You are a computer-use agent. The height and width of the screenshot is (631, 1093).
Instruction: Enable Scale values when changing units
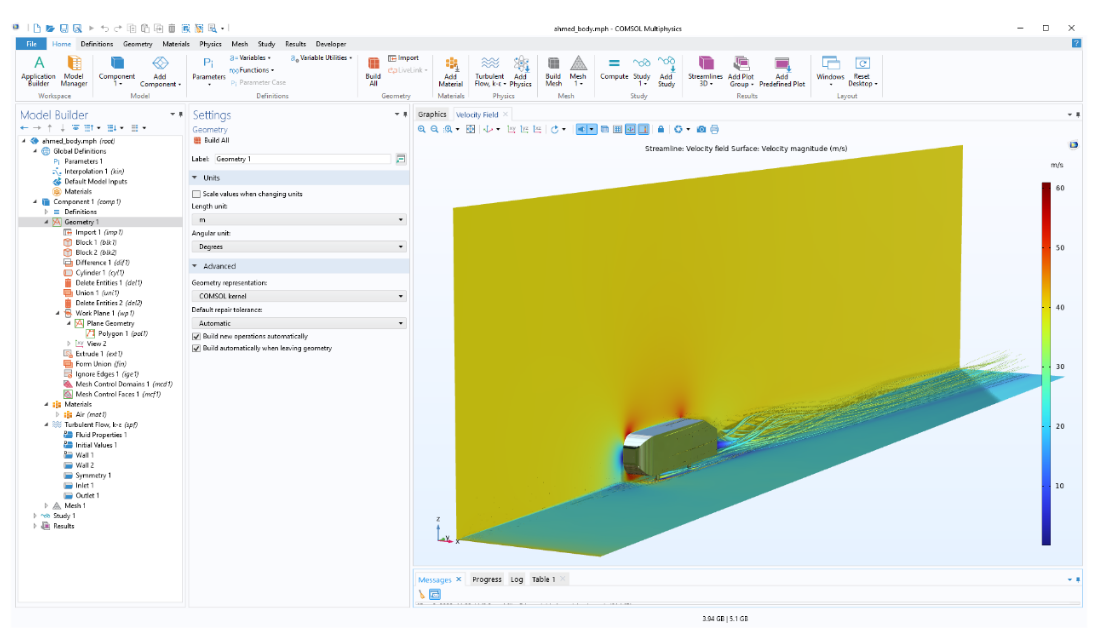click(196, 194)
